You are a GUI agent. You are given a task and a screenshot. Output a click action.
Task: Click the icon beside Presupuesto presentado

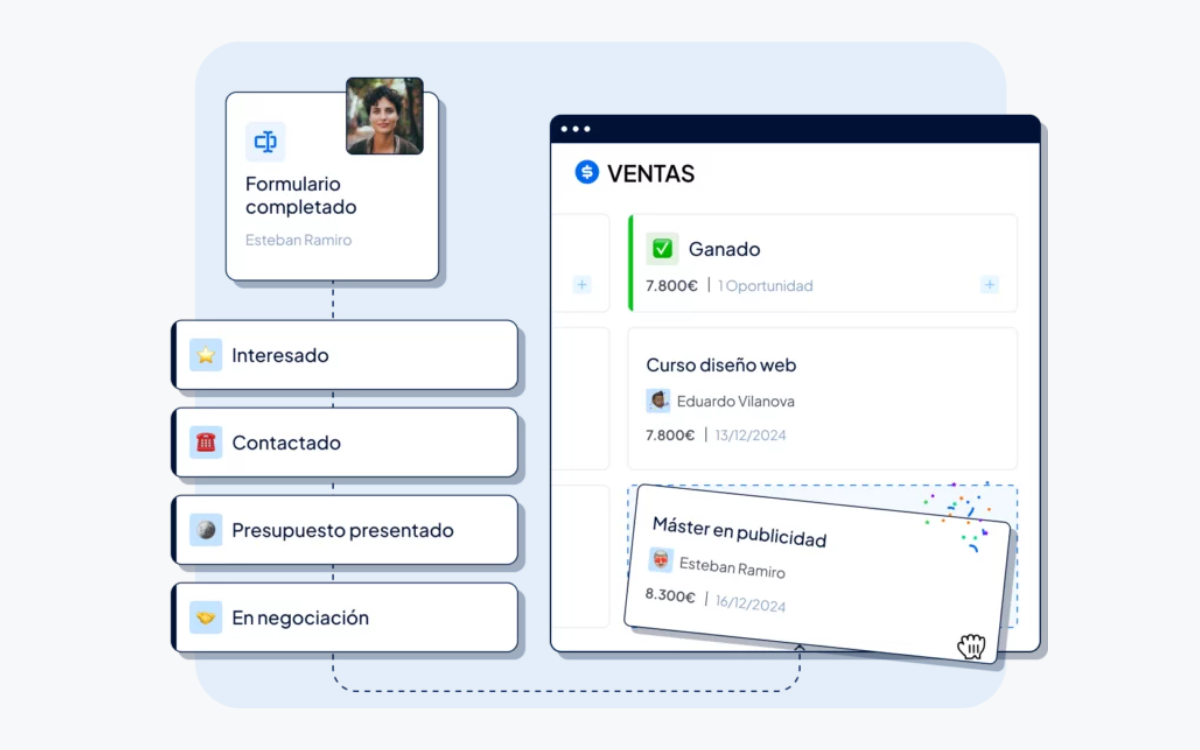point(206,530)
